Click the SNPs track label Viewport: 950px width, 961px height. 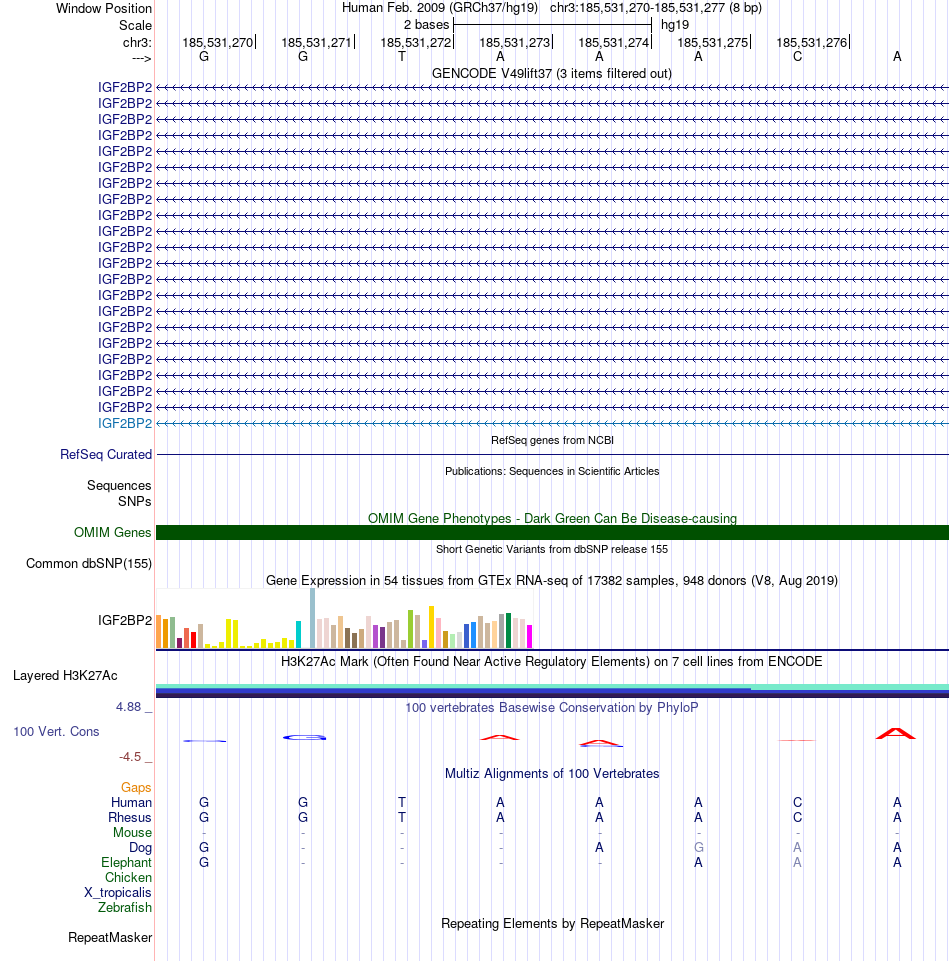pyautogui.click(x=135, y=501)
